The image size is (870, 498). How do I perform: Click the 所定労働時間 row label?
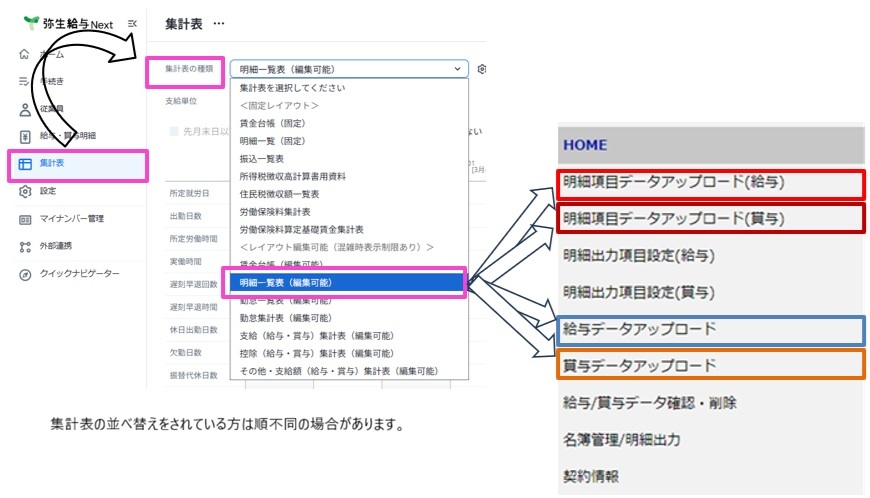[193, 238]
